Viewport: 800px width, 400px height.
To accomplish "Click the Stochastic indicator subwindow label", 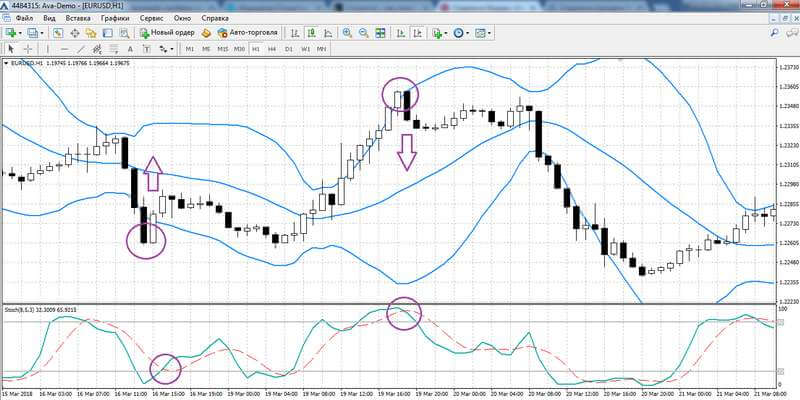I will [32, 309].
